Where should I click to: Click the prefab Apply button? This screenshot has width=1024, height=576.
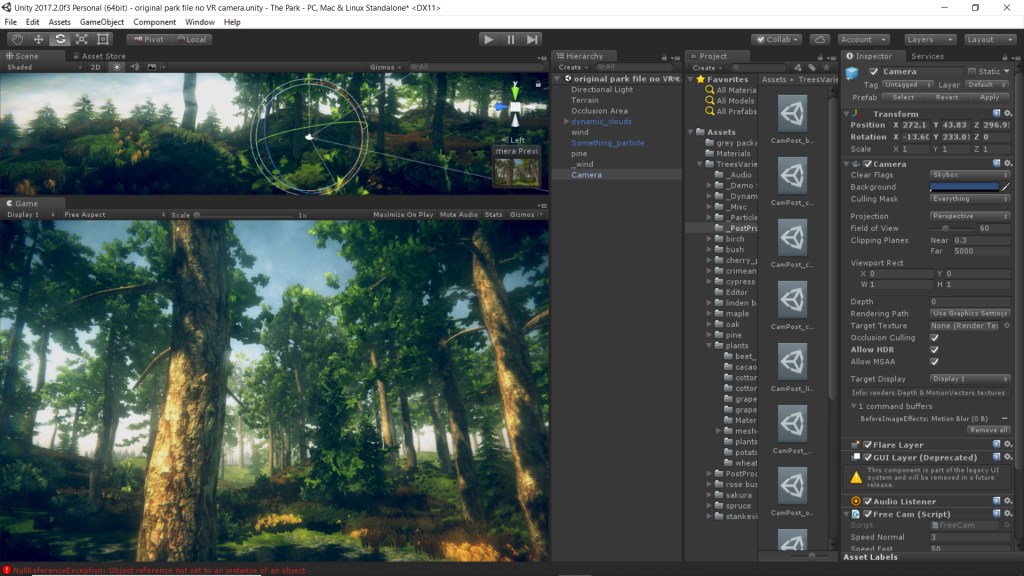(989, 98)
